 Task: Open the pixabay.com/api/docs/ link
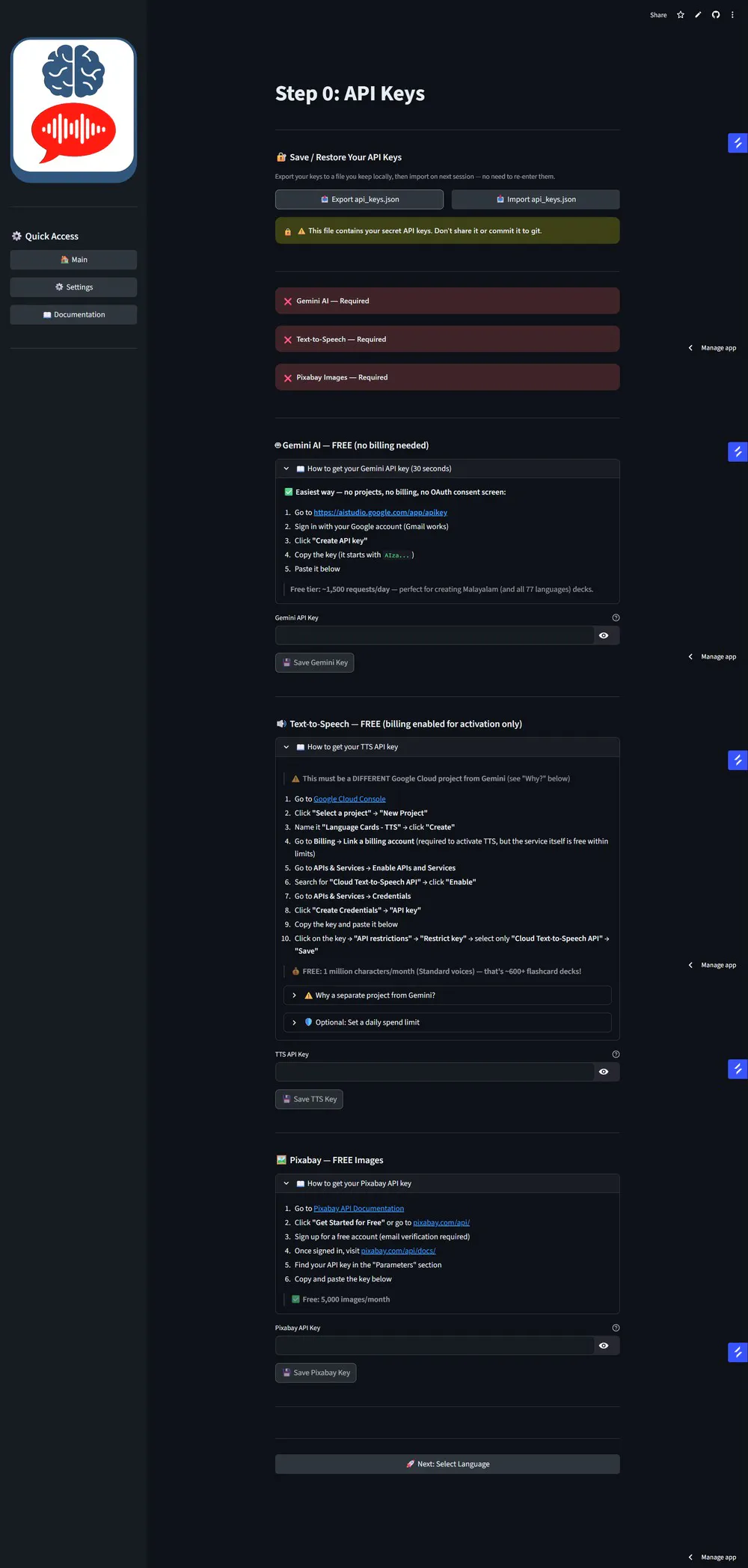click(398, 1251)
